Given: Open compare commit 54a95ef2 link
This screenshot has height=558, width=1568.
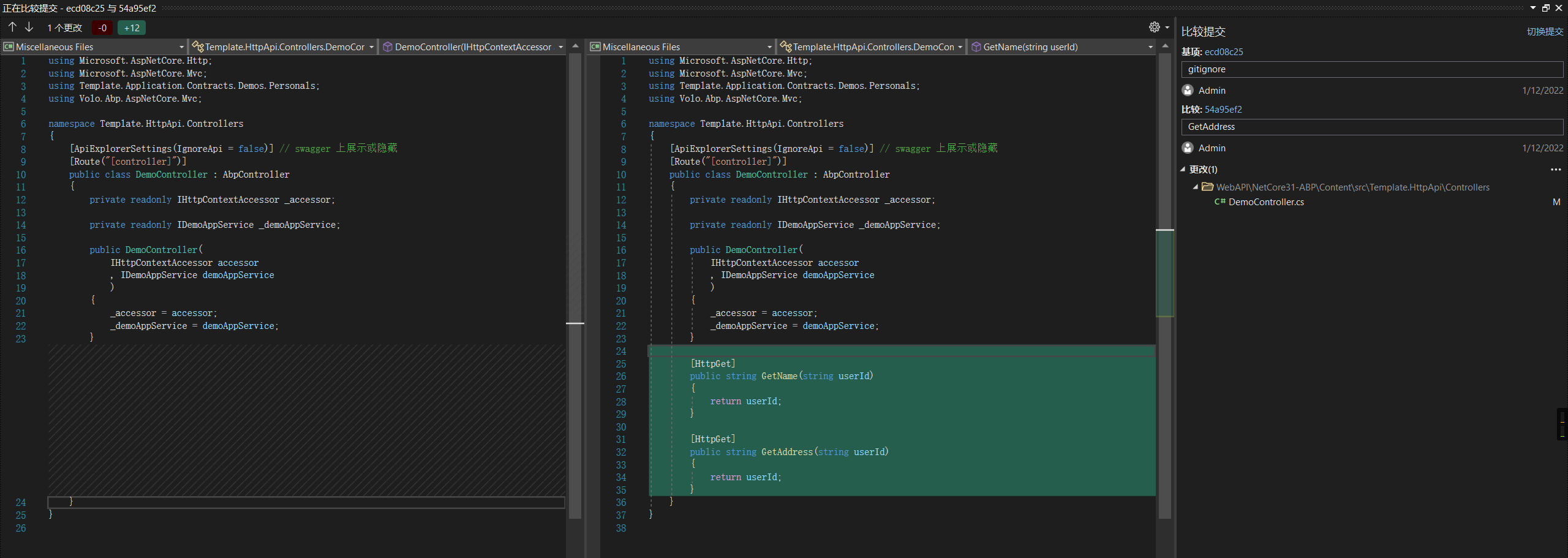Looking at the screenshot, I should (1223, 109).
